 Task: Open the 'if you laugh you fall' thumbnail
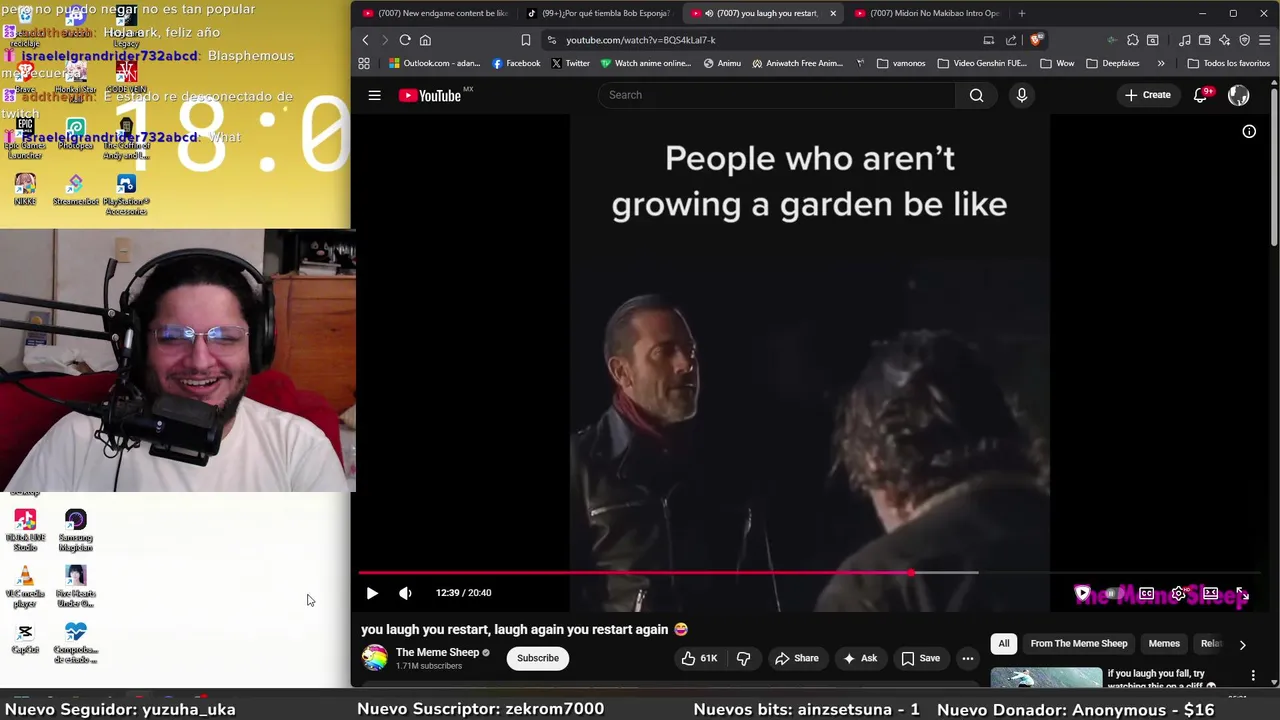[x=1046, y=678]
